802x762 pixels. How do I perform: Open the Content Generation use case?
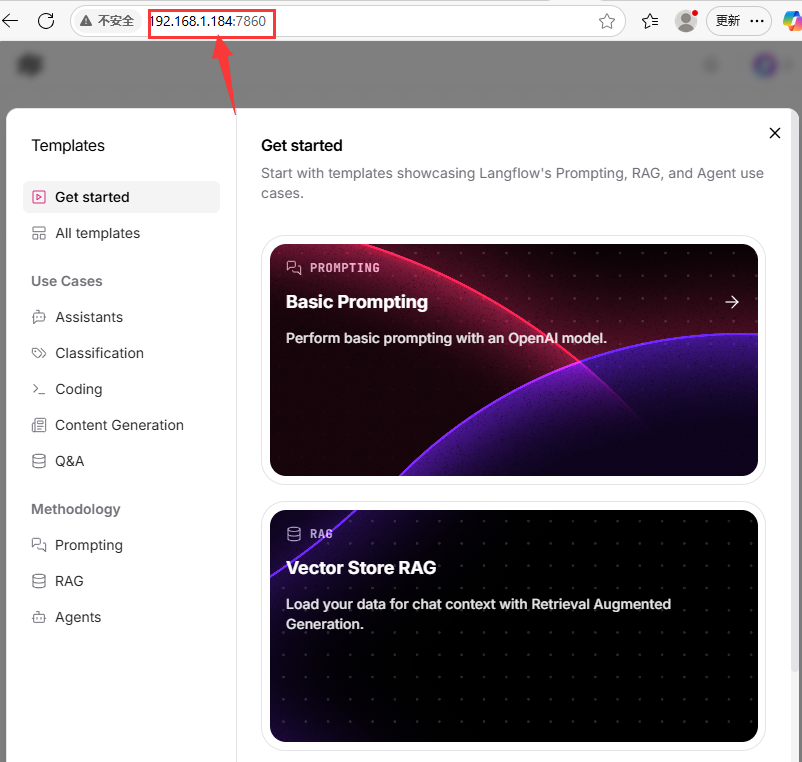click(x=122, y=425)
